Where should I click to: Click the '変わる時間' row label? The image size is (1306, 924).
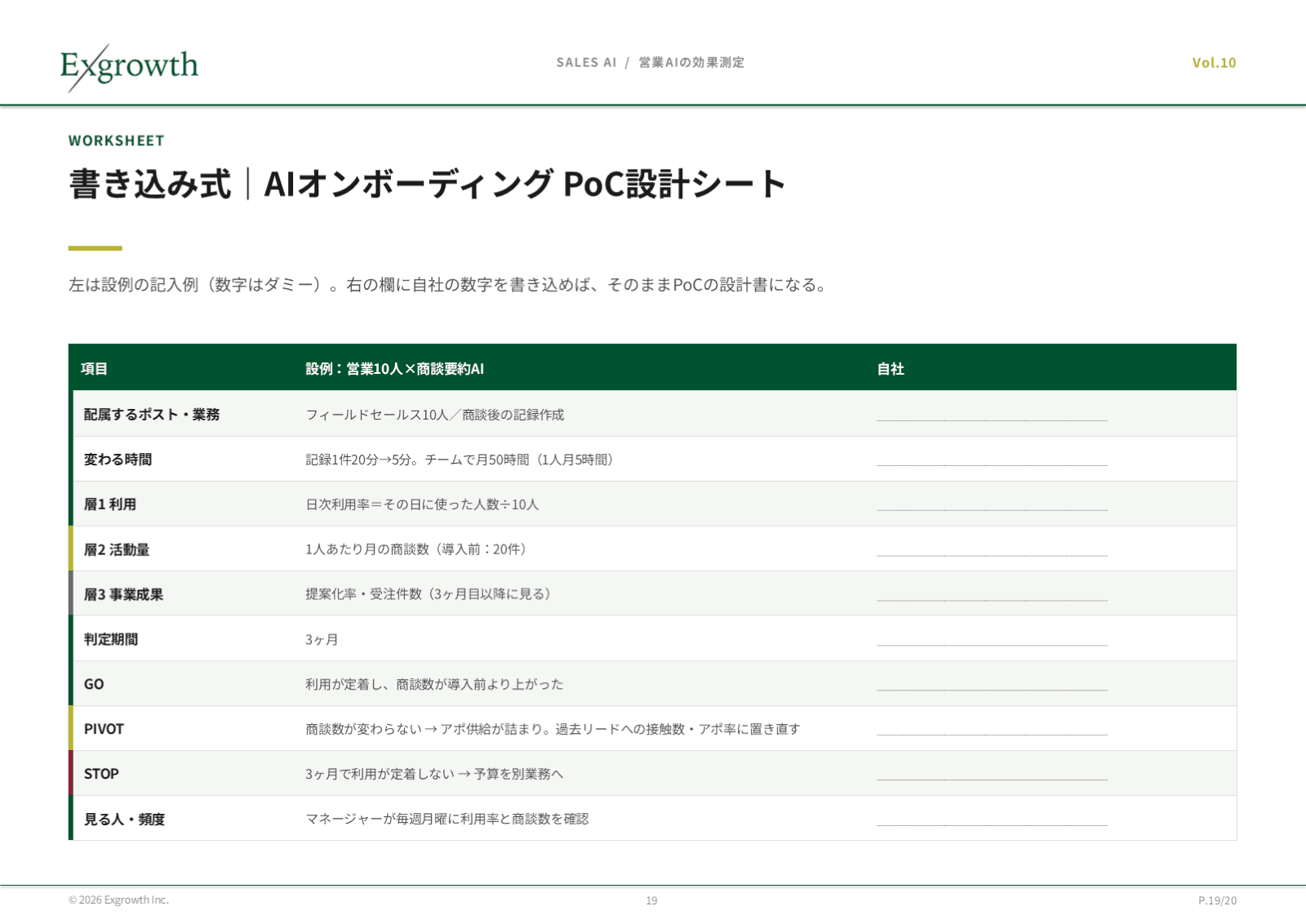tap(118, 460)
